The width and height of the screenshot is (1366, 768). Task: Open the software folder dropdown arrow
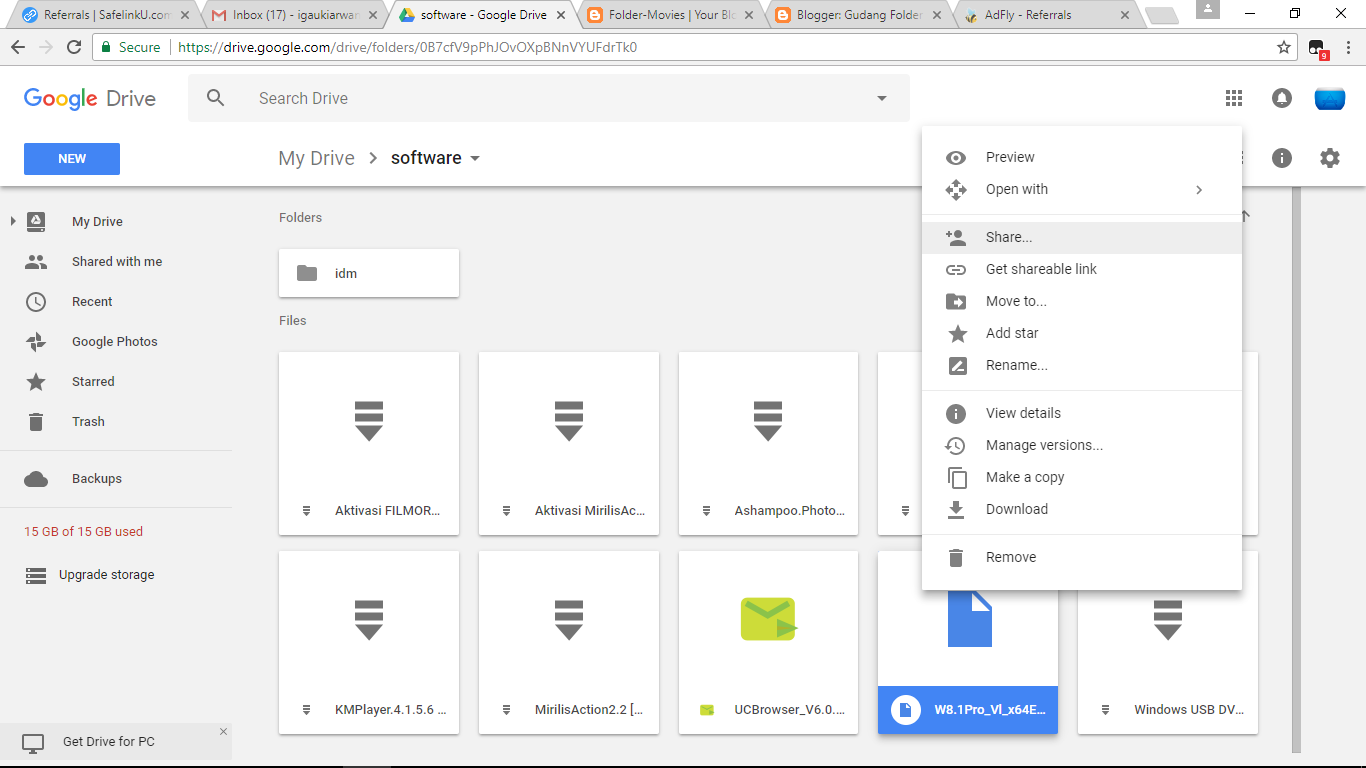475,158
